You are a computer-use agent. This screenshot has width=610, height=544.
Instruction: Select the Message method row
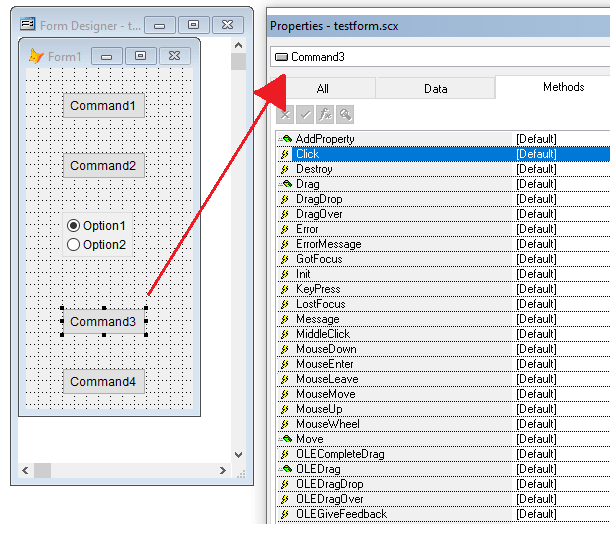click(443, 319)
